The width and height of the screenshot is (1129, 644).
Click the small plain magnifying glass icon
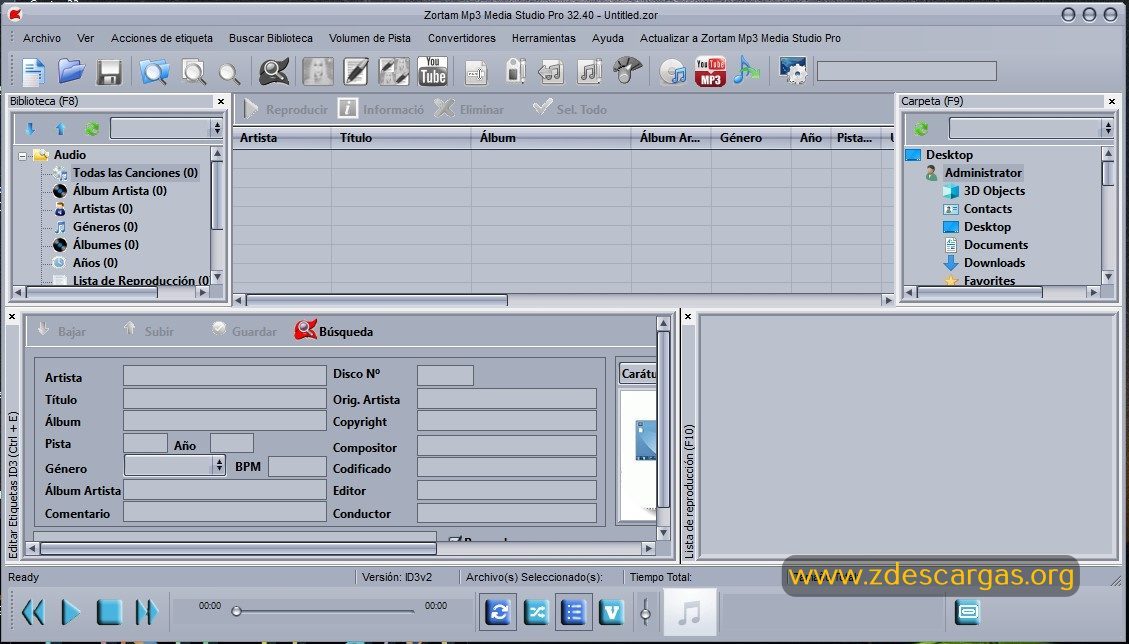229,73
